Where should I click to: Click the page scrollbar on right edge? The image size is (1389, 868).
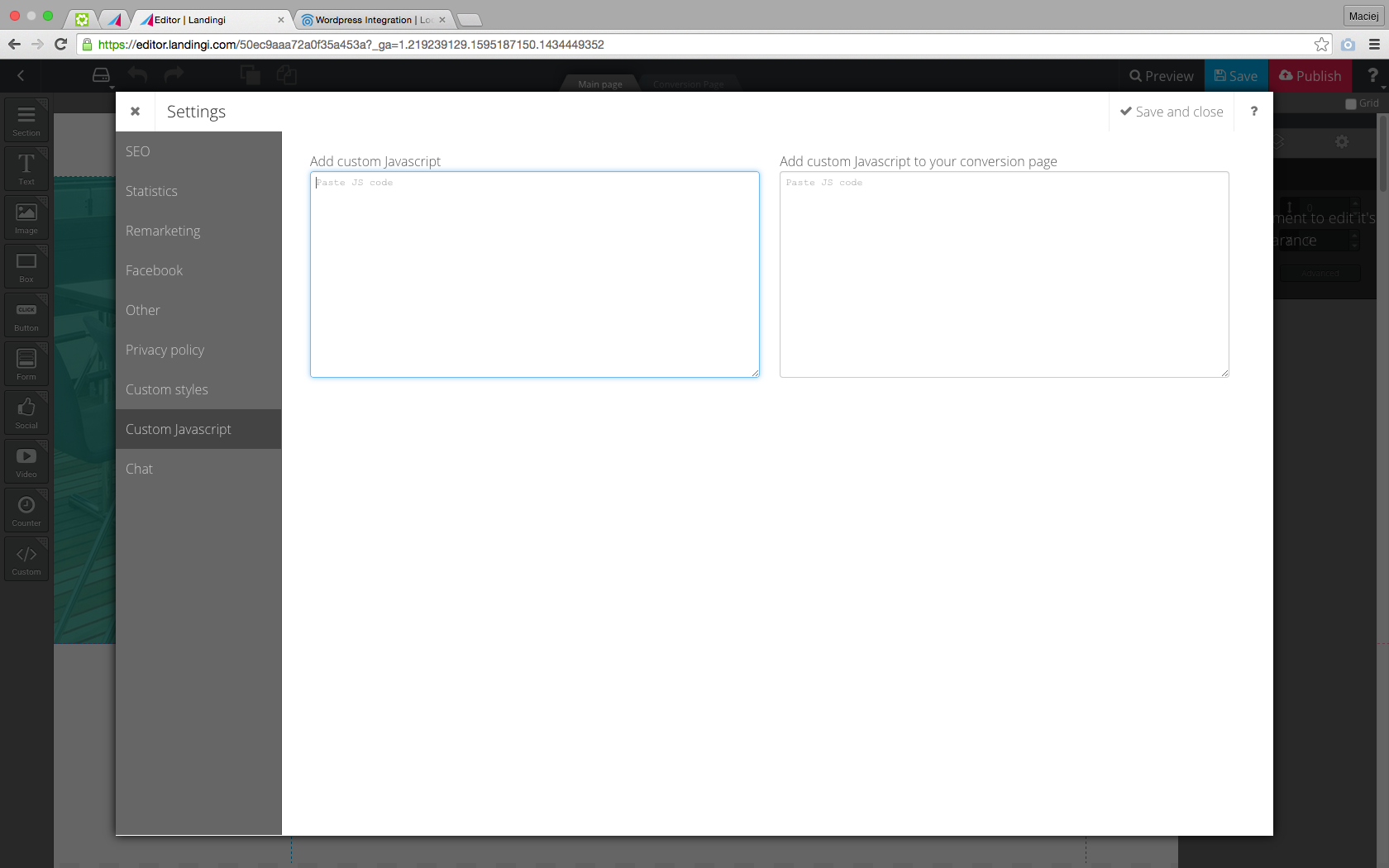(1383, 153)
